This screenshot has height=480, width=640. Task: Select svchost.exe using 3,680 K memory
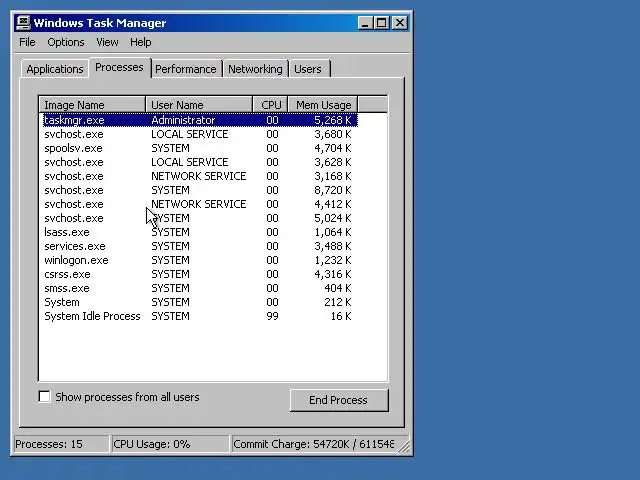[x=200, y=134]
